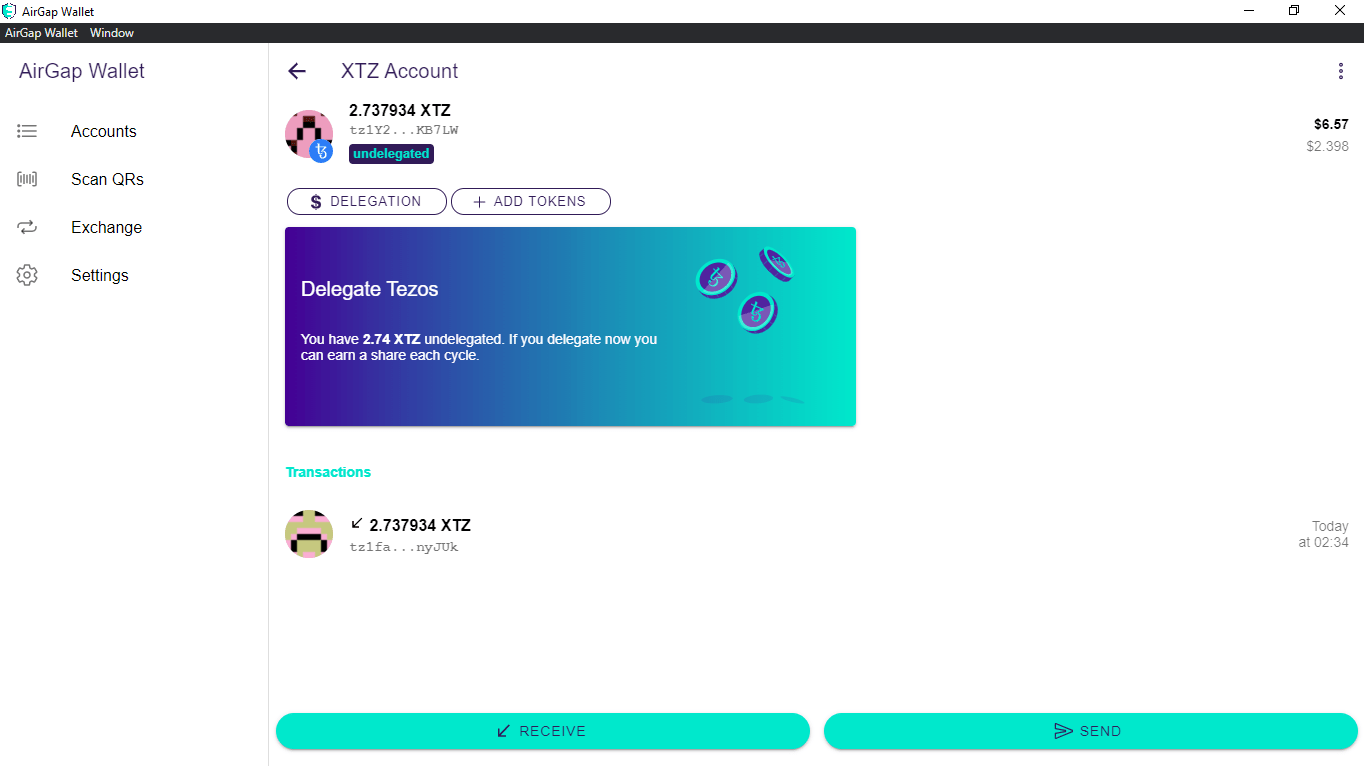Click the AirGap Wallet title bar app icon
The width and height of the screenshot is (1364, 766).
click(x=10, y=11)
